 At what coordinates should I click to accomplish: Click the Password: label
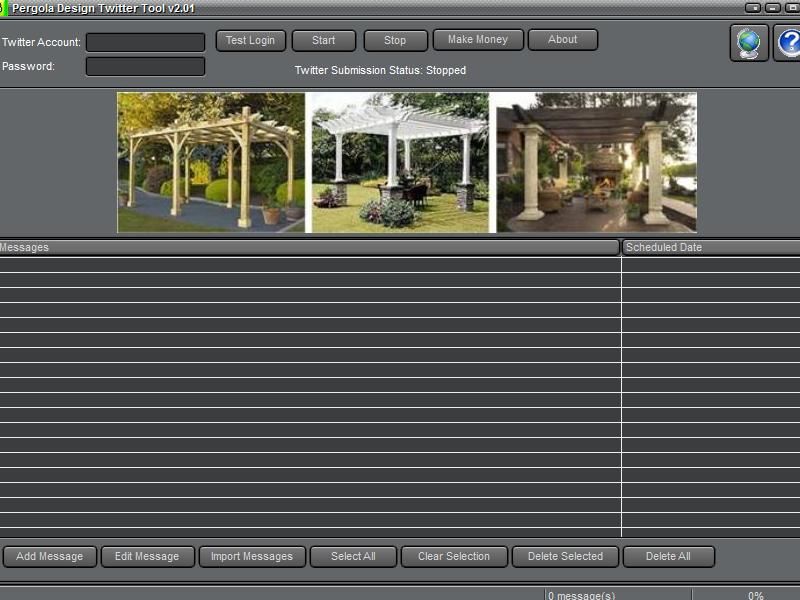tap(29, 66)
